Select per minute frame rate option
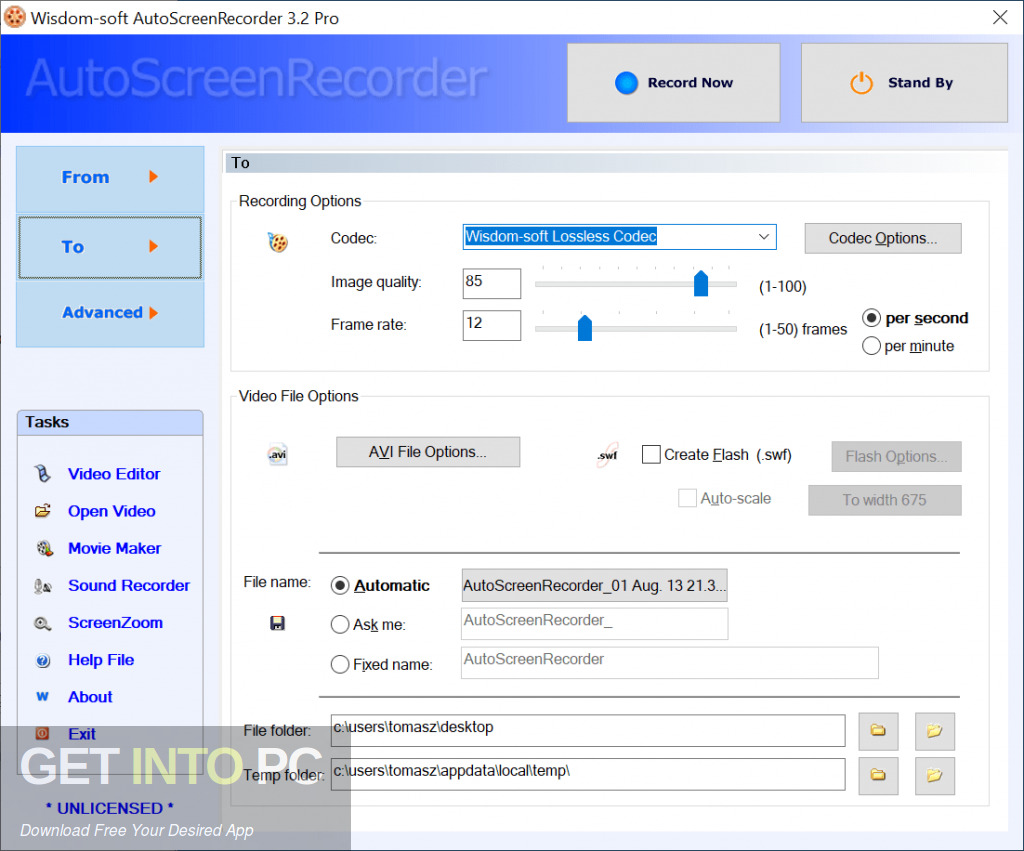Screen dimensions: 1024x851 (871, 345)
